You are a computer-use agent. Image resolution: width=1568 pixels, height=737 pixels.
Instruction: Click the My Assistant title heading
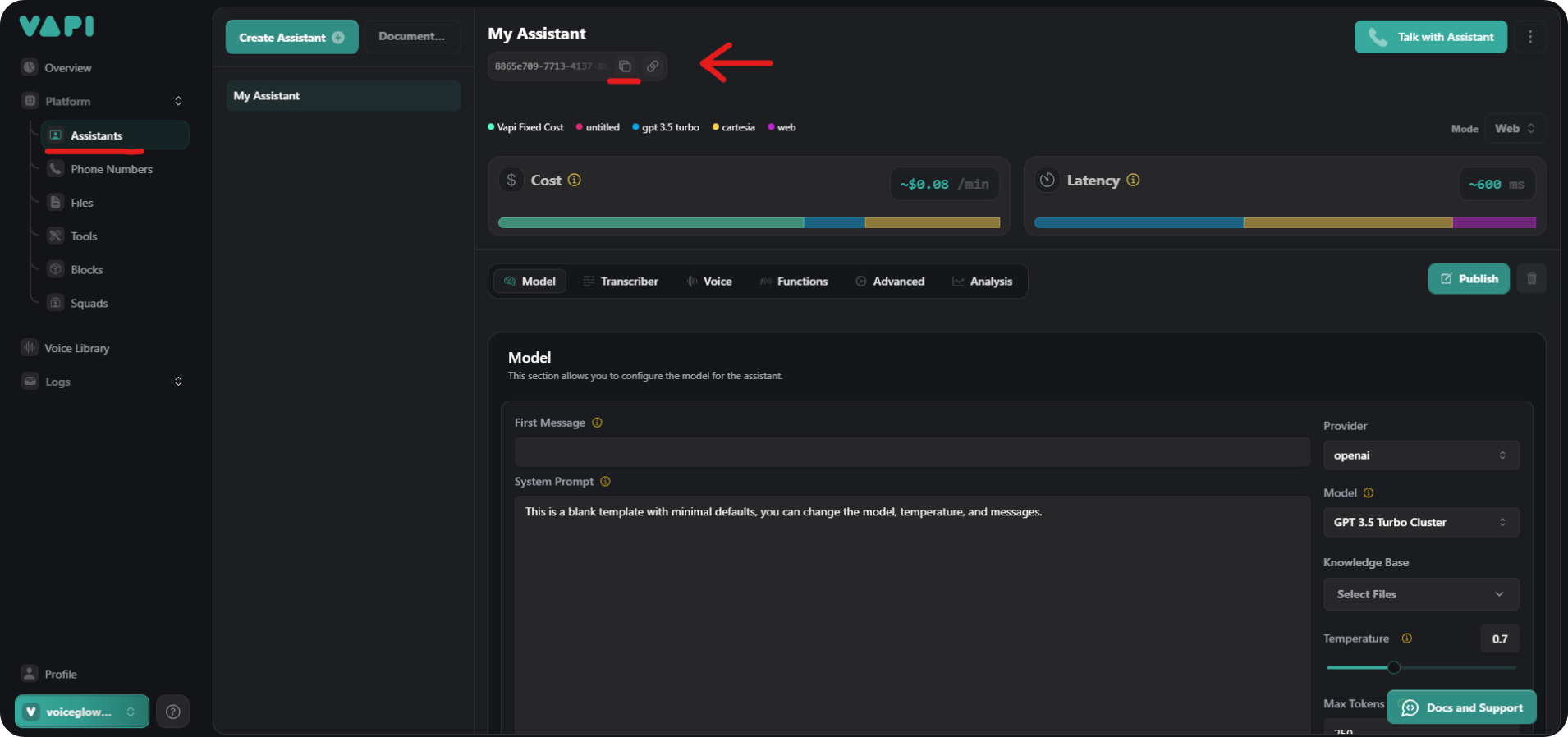pos(537,34)
